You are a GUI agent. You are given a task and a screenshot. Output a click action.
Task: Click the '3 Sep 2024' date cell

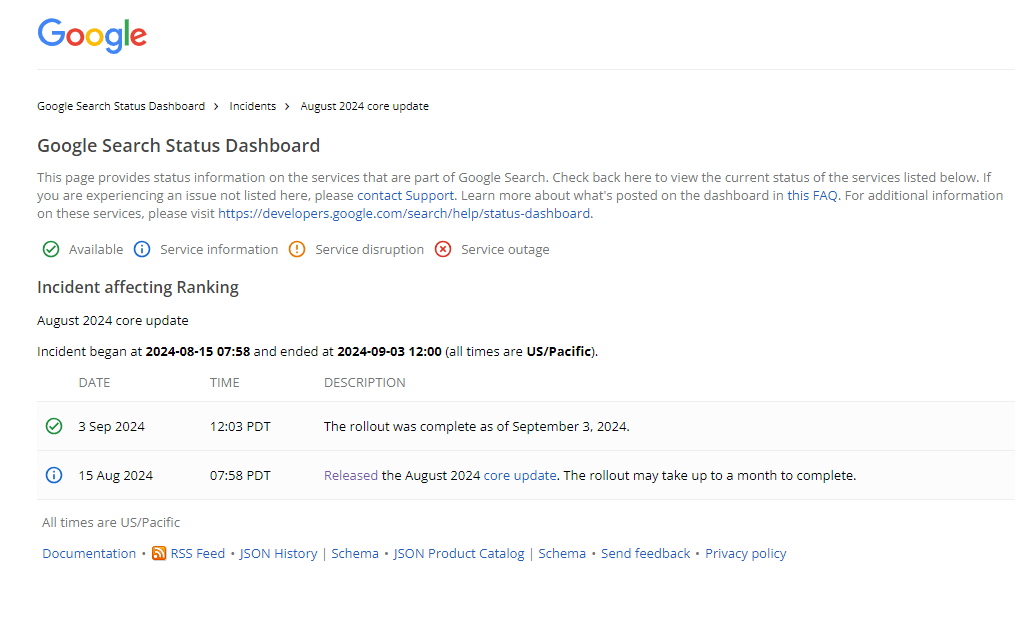coord(112,426)
